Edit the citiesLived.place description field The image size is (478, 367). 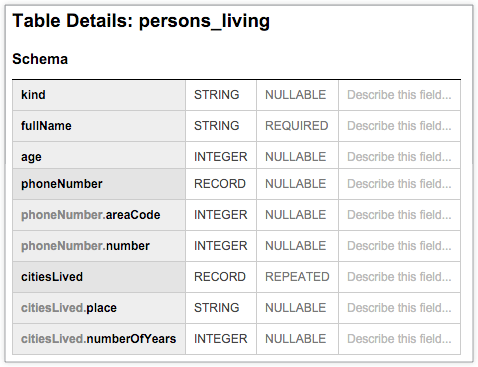point(399,308)
